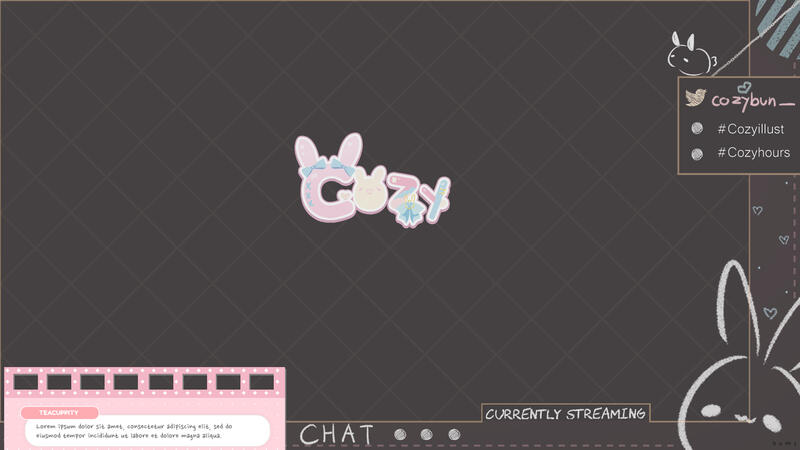
Task: Select the bullet beside #Cozyillust
Action: [x=697, y=129]
